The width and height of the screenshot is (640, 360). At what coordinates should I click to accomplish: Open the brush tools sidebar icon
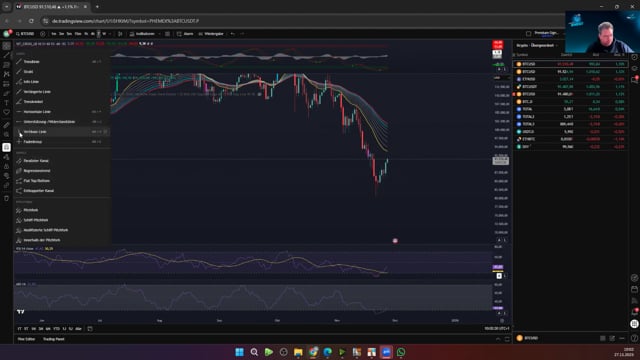(x=7, y=93)
